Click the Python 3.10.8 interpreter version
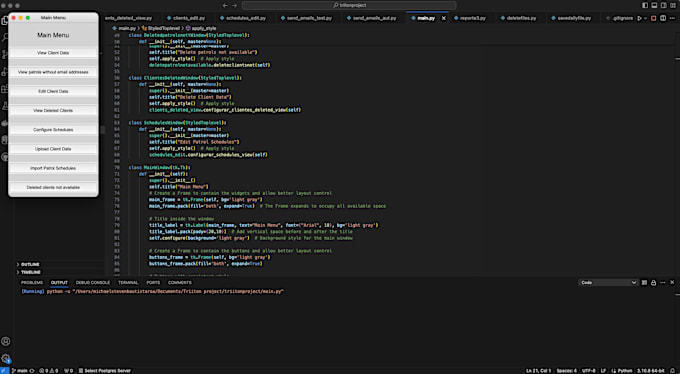Screen dimensions: 680x374 coord(650,371)
